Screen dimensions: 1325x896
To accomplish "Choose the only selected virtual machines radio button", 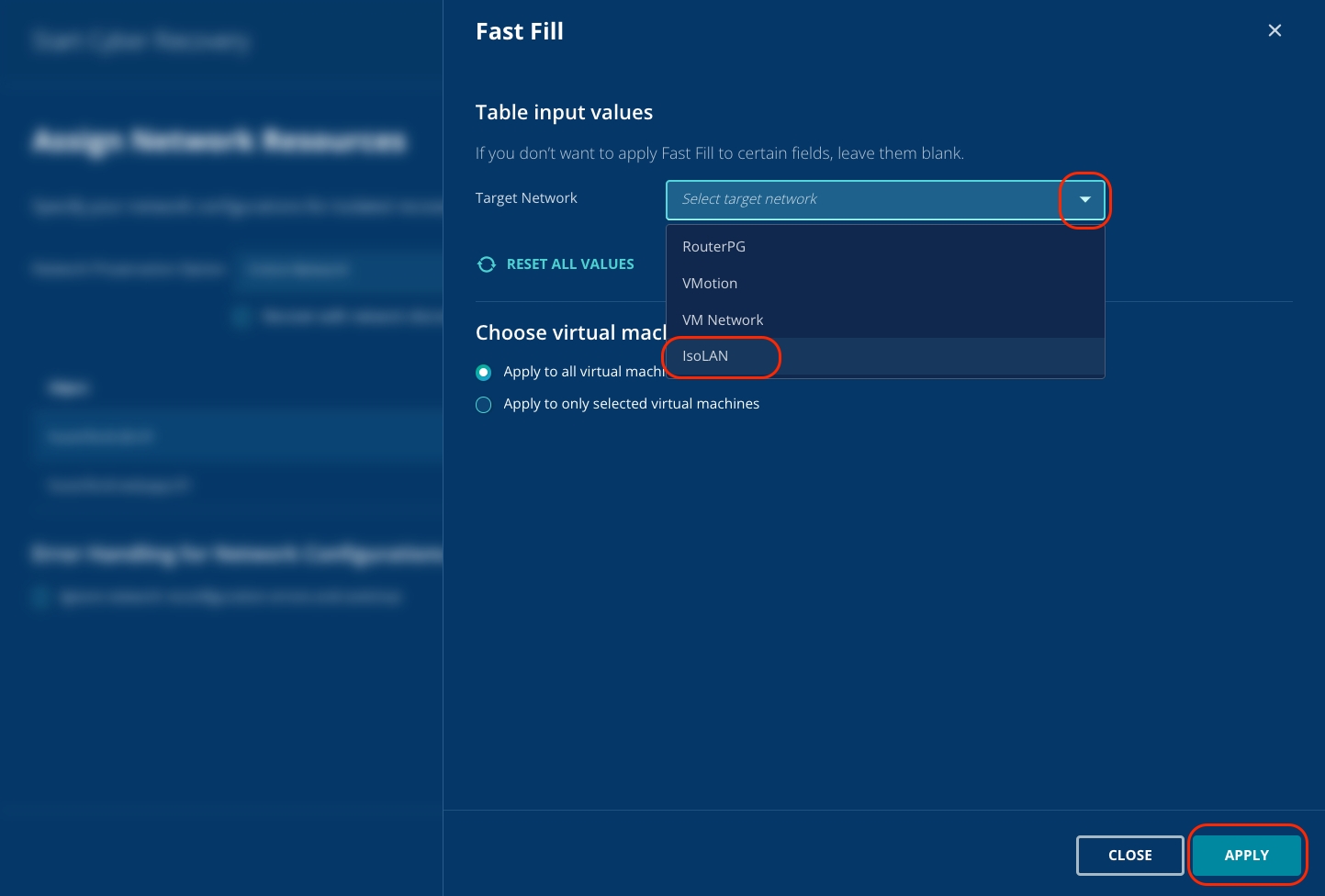I will 484,405.
